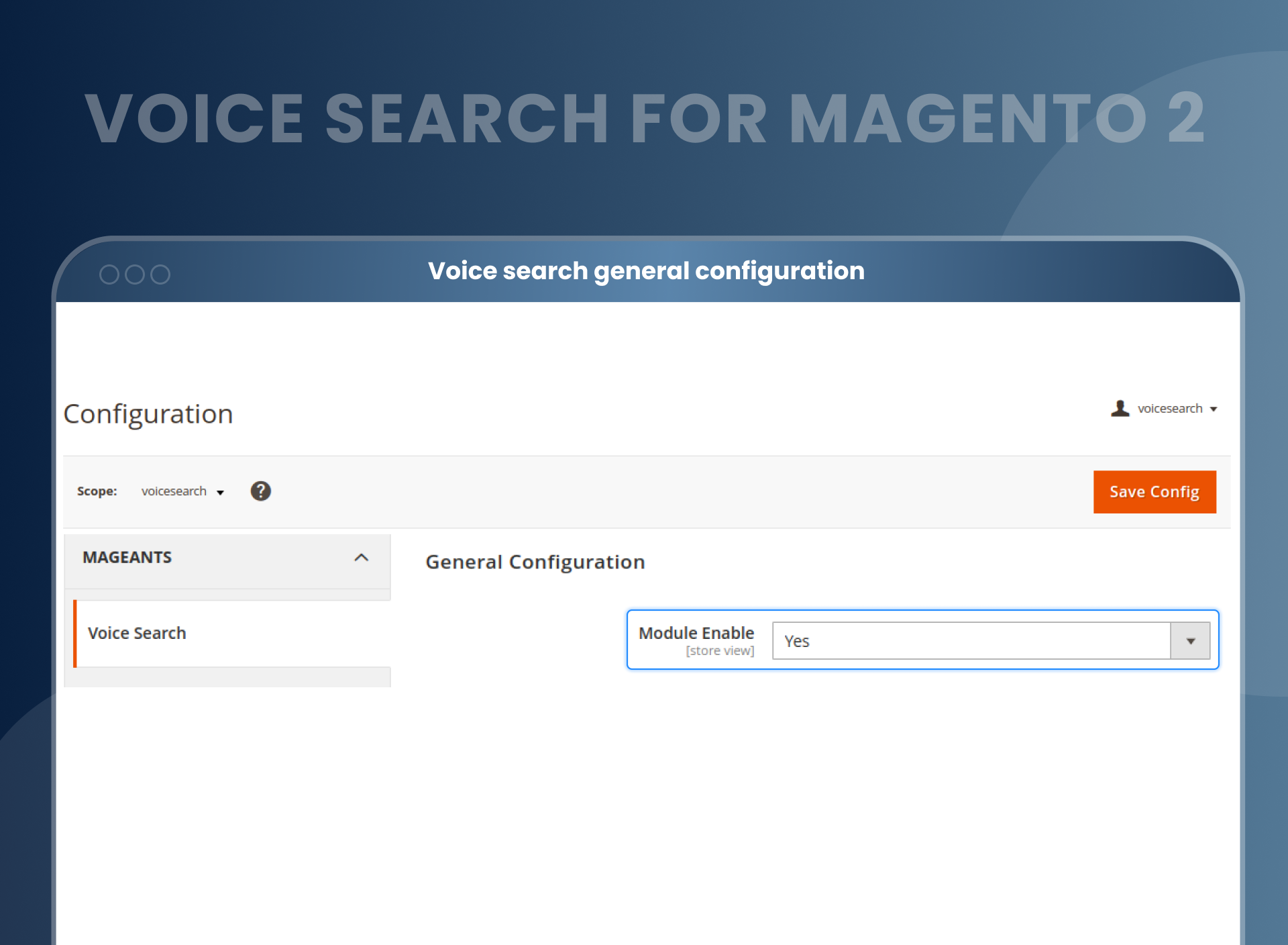Viewport: 1288px width, 945px height.
Task: Click the General Configuration heading
Action: pos(535,562)
